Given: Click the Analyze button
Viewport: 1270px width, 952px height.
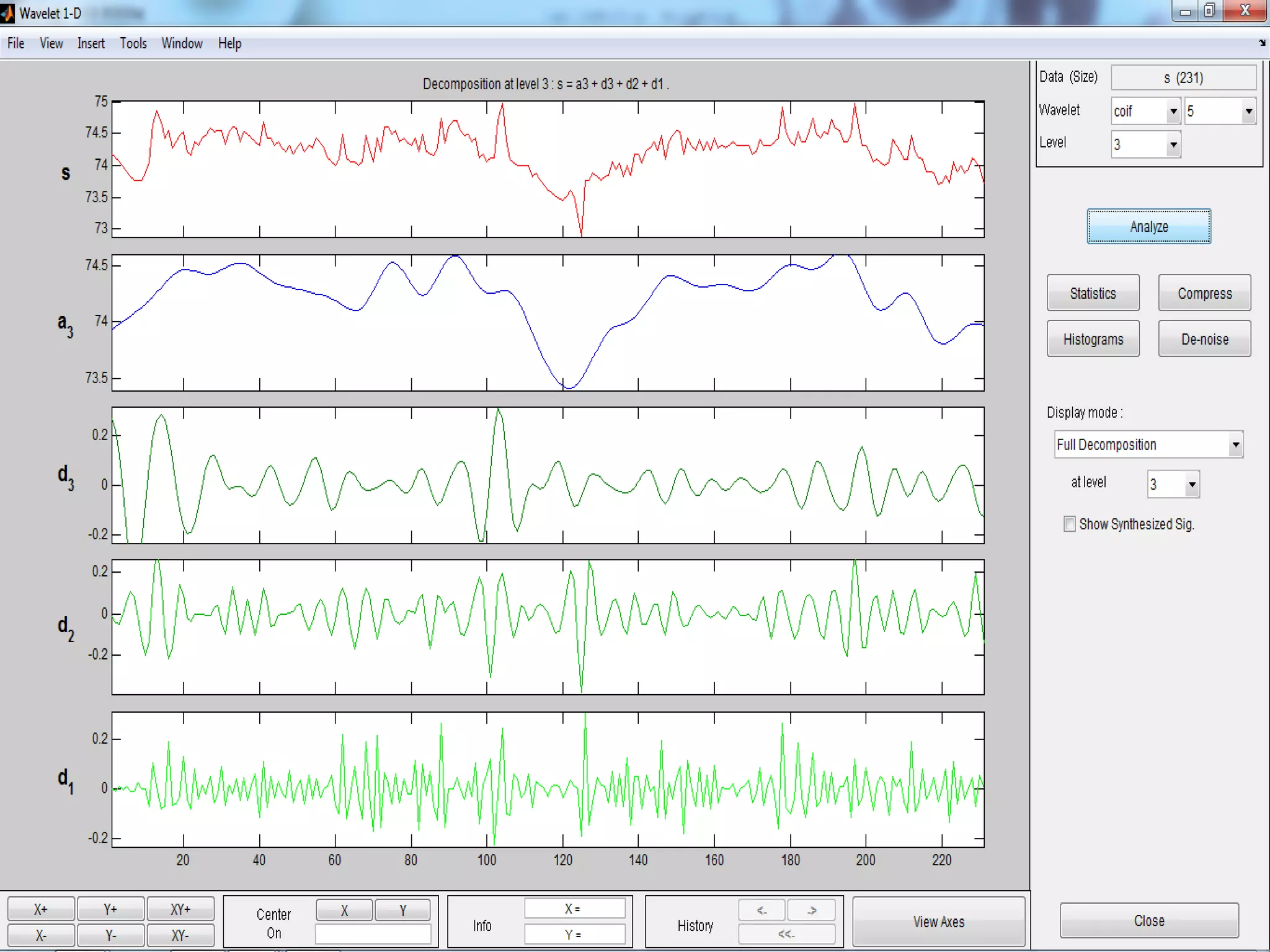Looking at the screenshot, I should tap(1148, 226).
